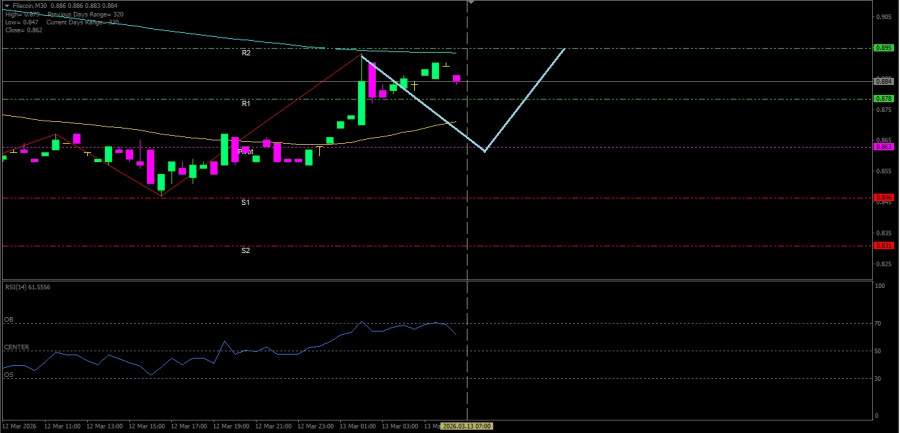Click the Close= 0.862 info text
Image resolution: width=900 pixels, height=433 pixels.
(x=24, y=30)
